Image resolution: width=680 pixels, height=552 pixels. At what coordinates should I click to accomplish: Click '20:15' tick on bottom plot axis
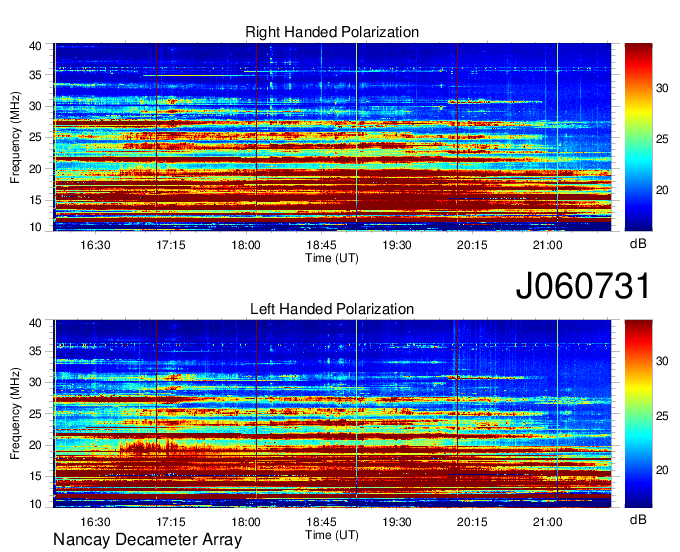click(x=472, y=522)
